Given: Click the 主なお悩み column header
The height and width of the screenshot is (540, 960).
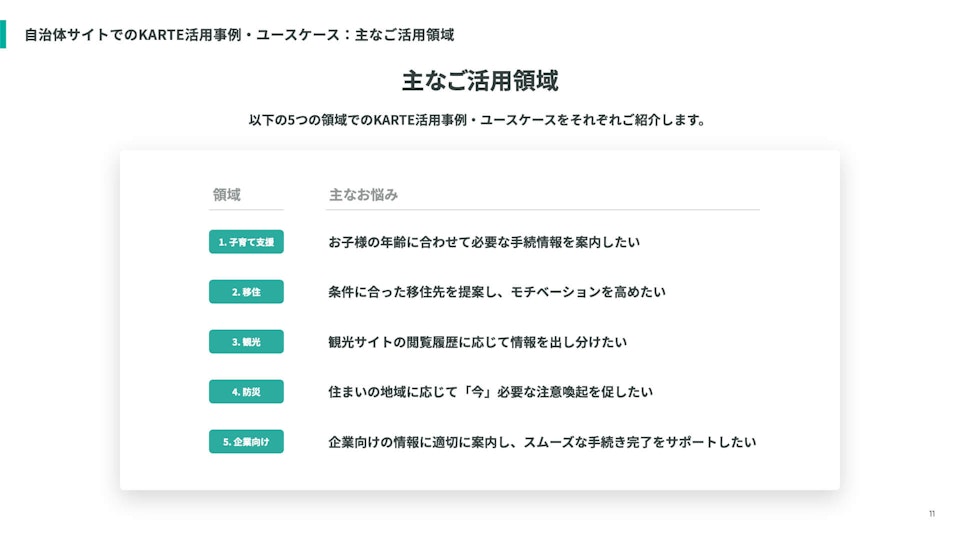Looking at the screenshot, I should [363, 195].
